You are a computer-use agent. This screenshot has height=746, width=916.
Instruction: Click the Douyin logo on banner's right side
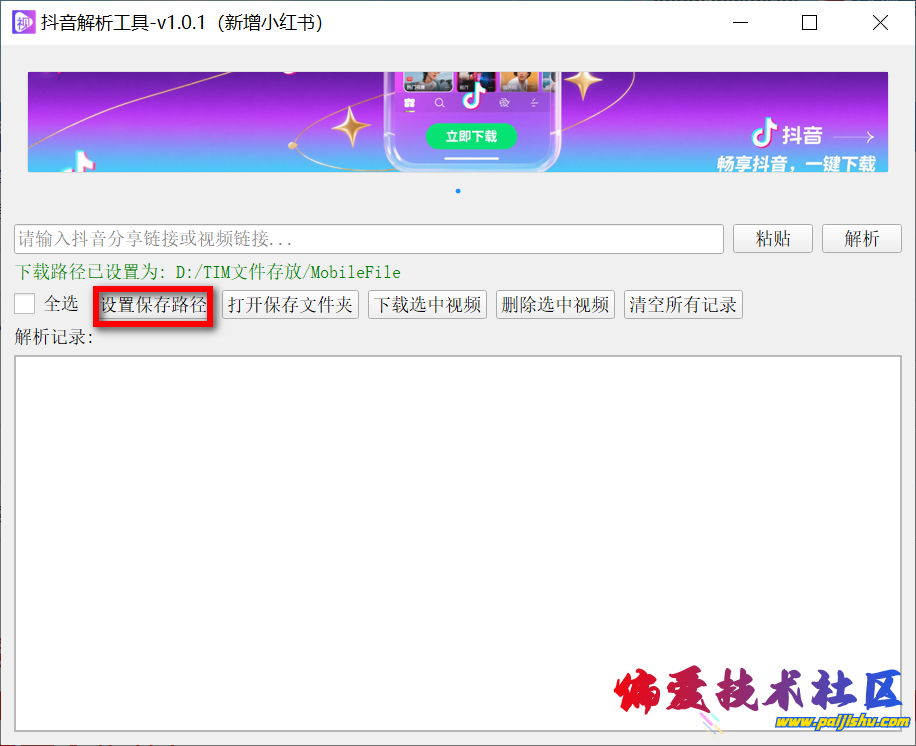click(765, 133)
